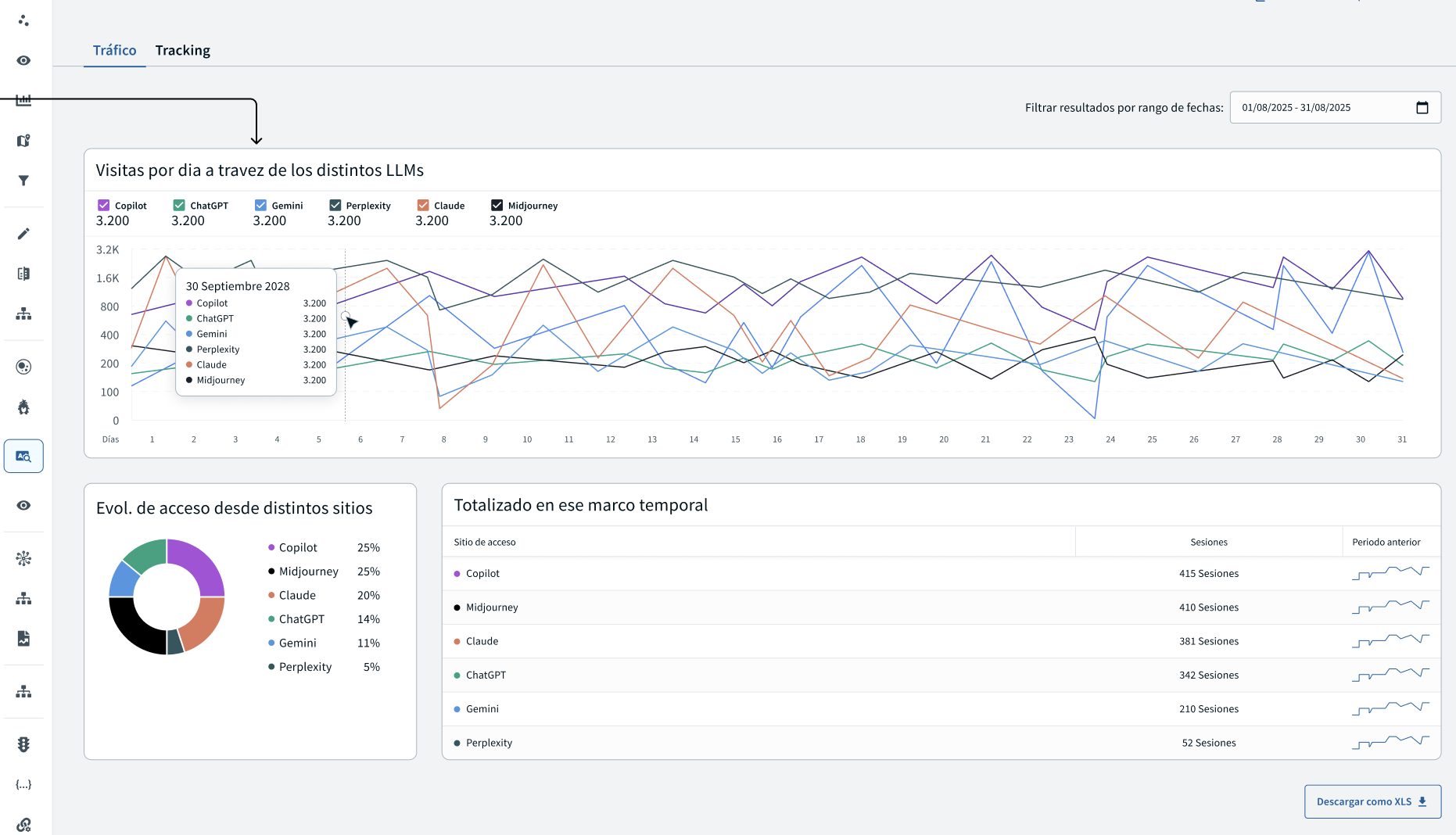1456x835 pixels.
Task: Open the file chart report icon
Action: pyautogui.click(x=23, y=639)
